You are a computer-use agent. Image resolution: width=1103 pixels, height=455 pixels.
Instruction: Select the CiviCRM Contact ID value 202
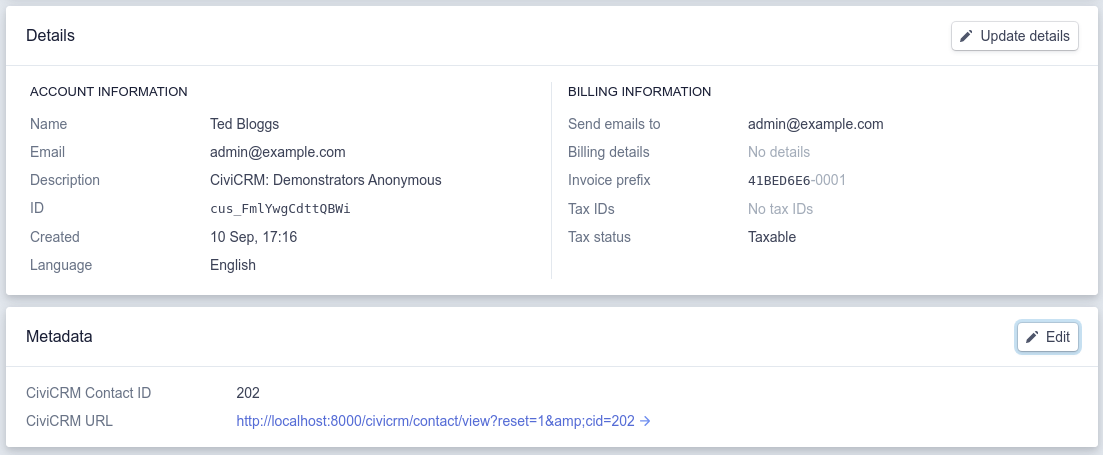[248, 393]
